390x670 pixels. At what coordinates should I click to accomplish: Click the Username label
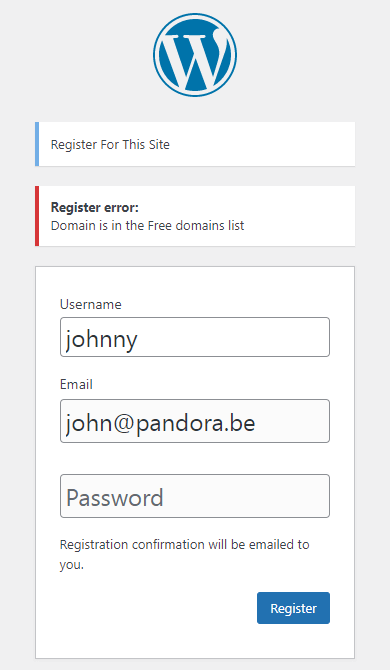pyautogui.click(x=91, y=304)
